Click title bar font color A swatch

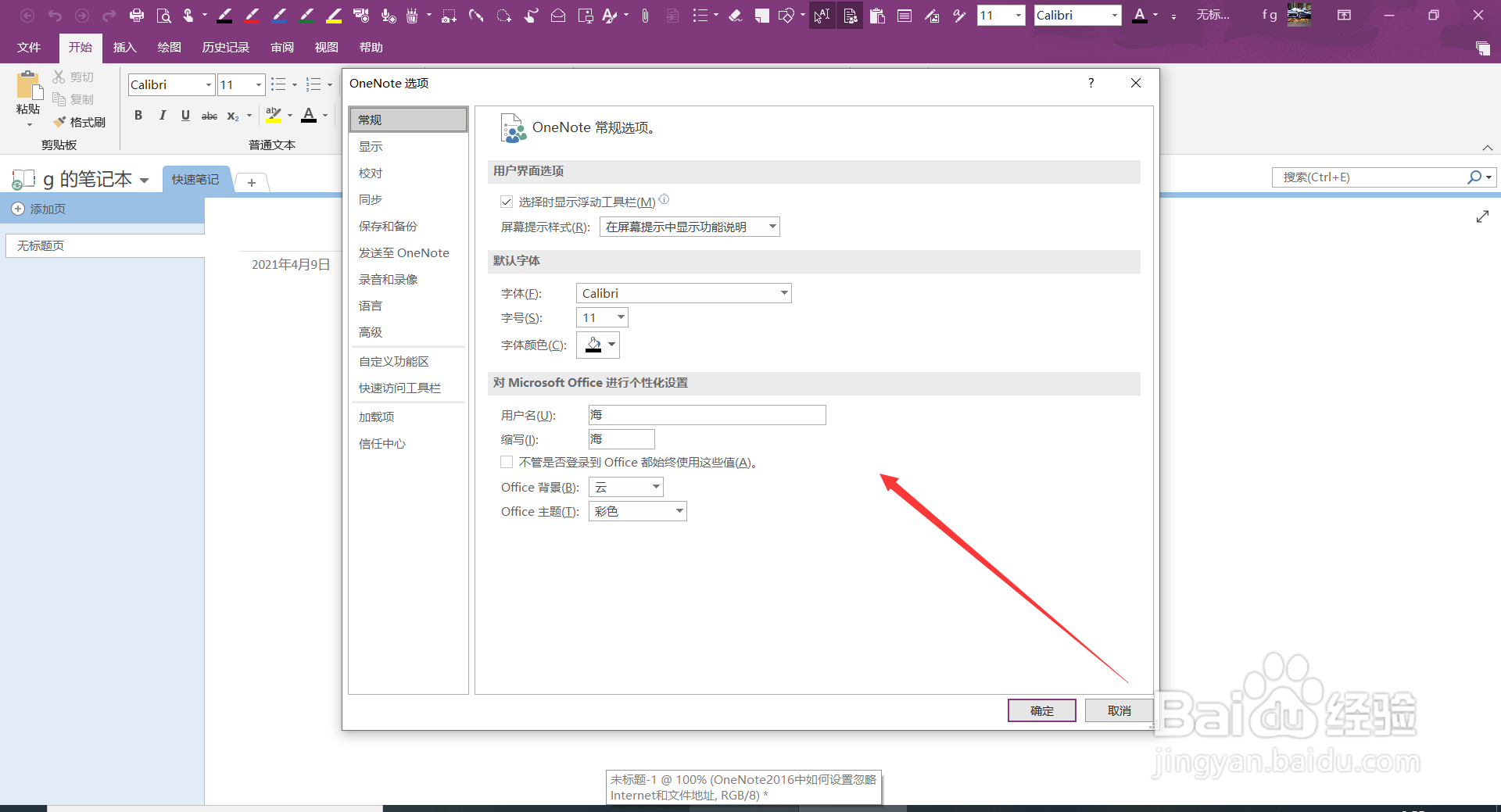point(1140,15)
